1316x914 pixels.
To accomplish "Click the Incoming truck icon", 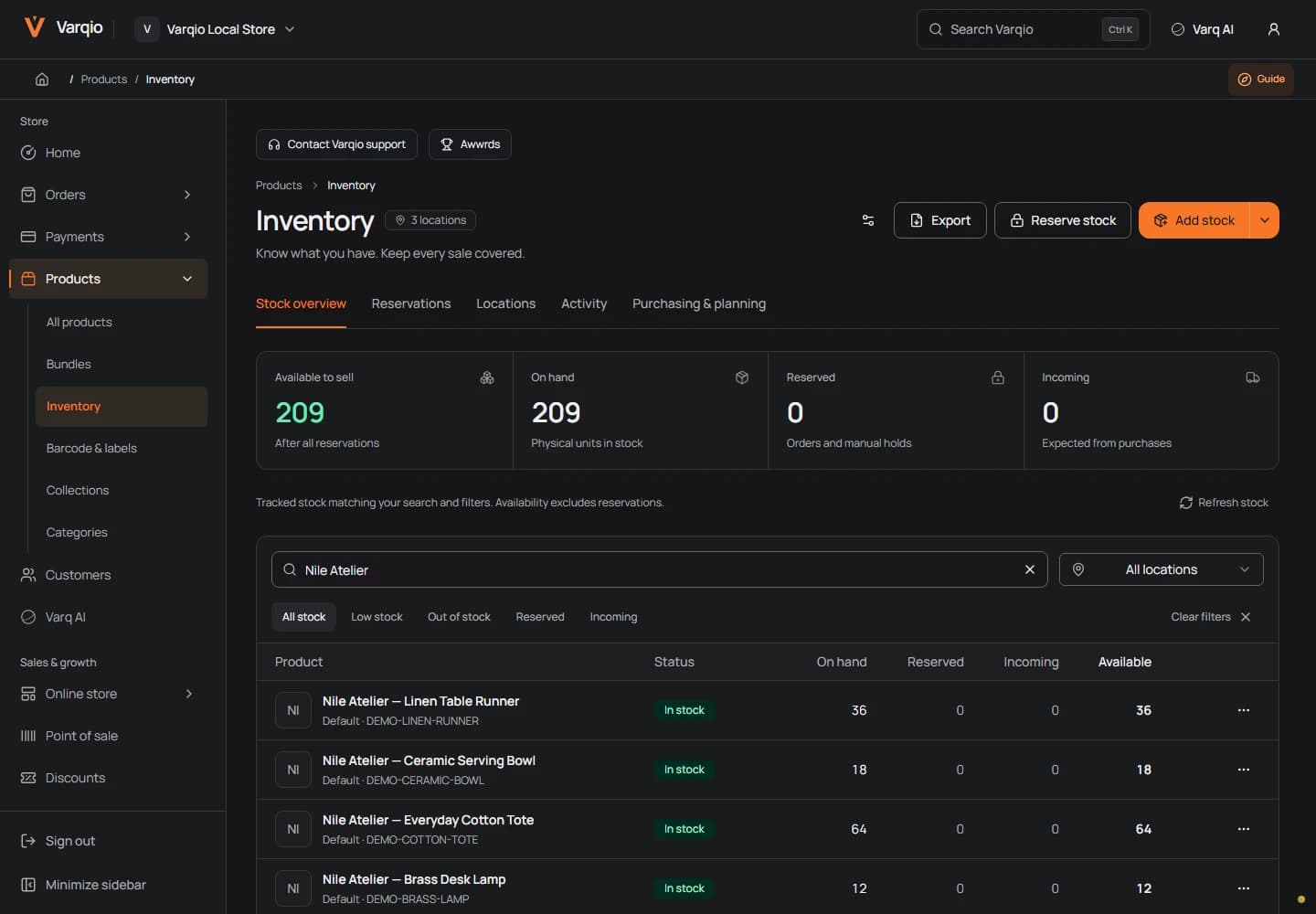I will (1253, 377).
